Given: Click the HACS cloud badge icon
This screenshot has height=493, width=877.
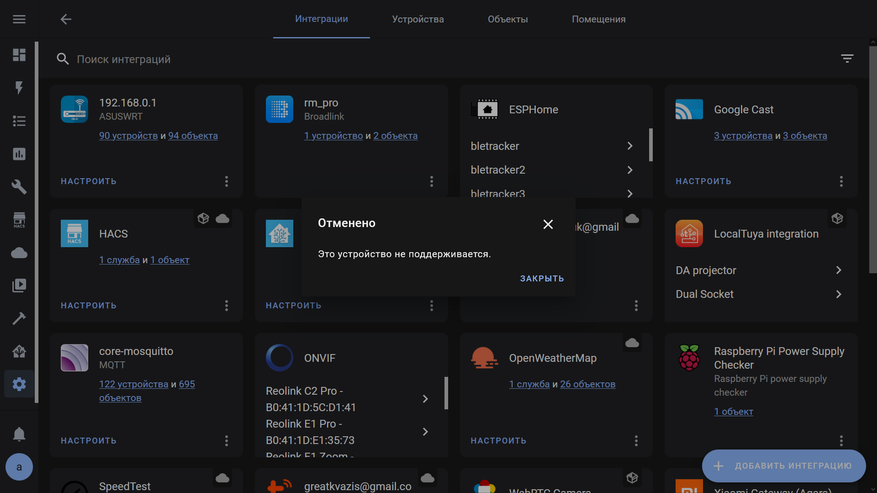Looking at the screenshot, I should point(223,219).
